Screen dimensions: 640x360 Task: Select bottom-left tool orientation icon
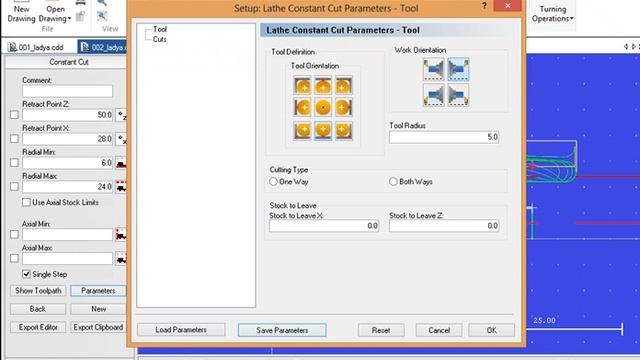[x=302, y=131]
